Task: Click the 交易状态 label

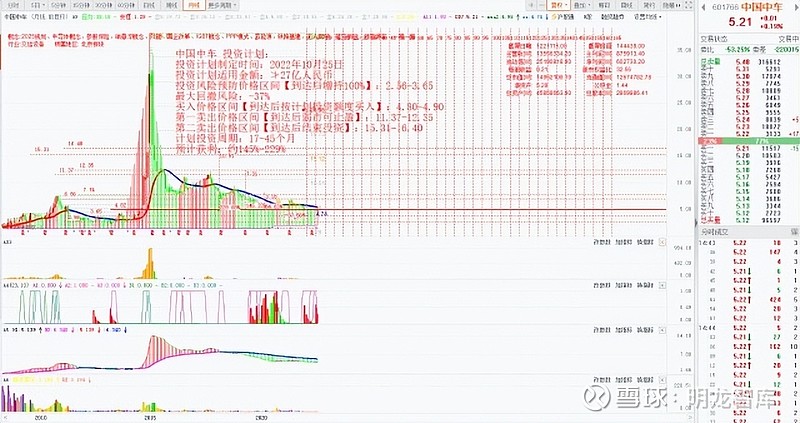Action: 713,39
